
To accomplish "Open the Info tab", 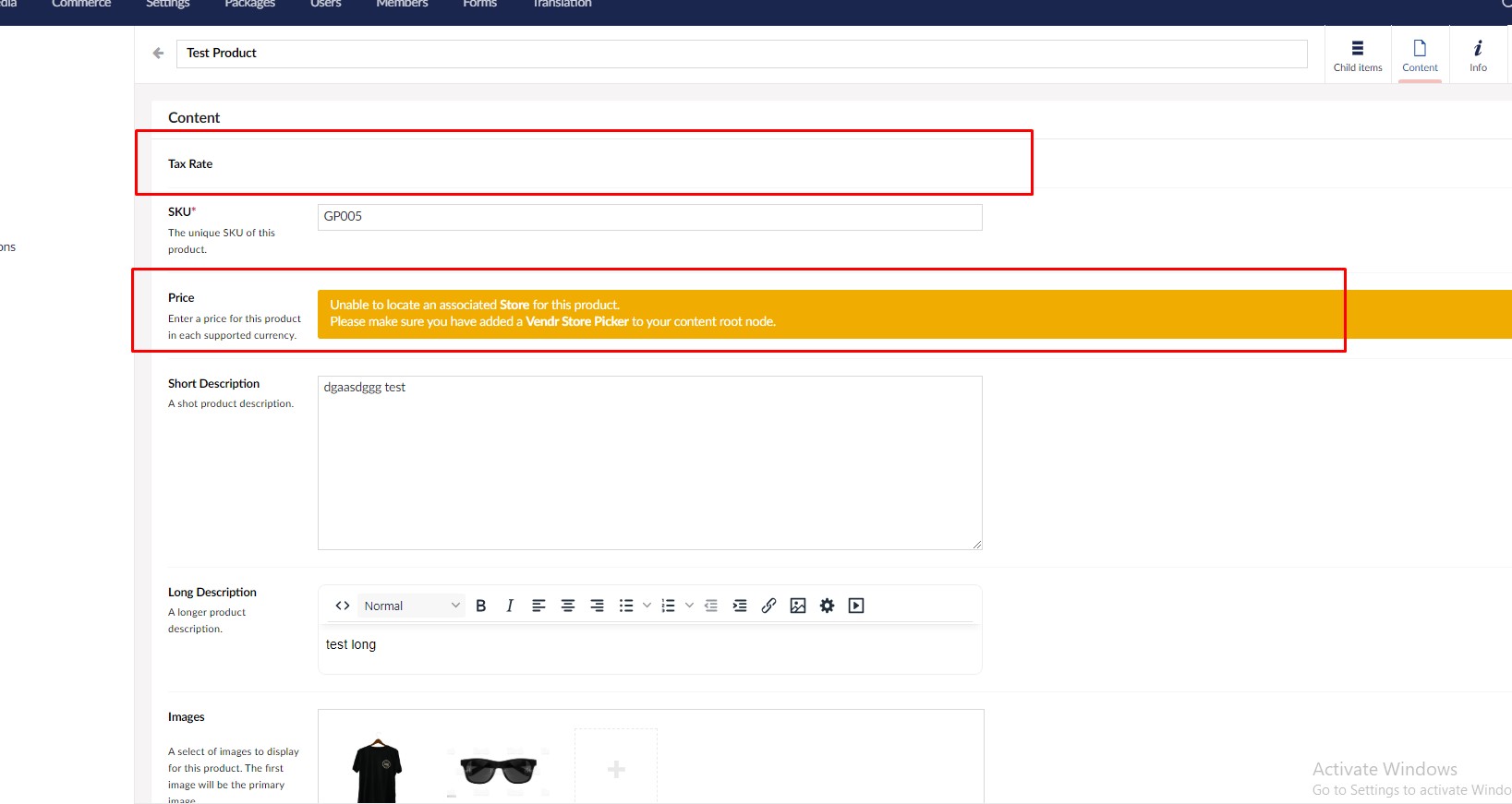I will pos(1478,54).
